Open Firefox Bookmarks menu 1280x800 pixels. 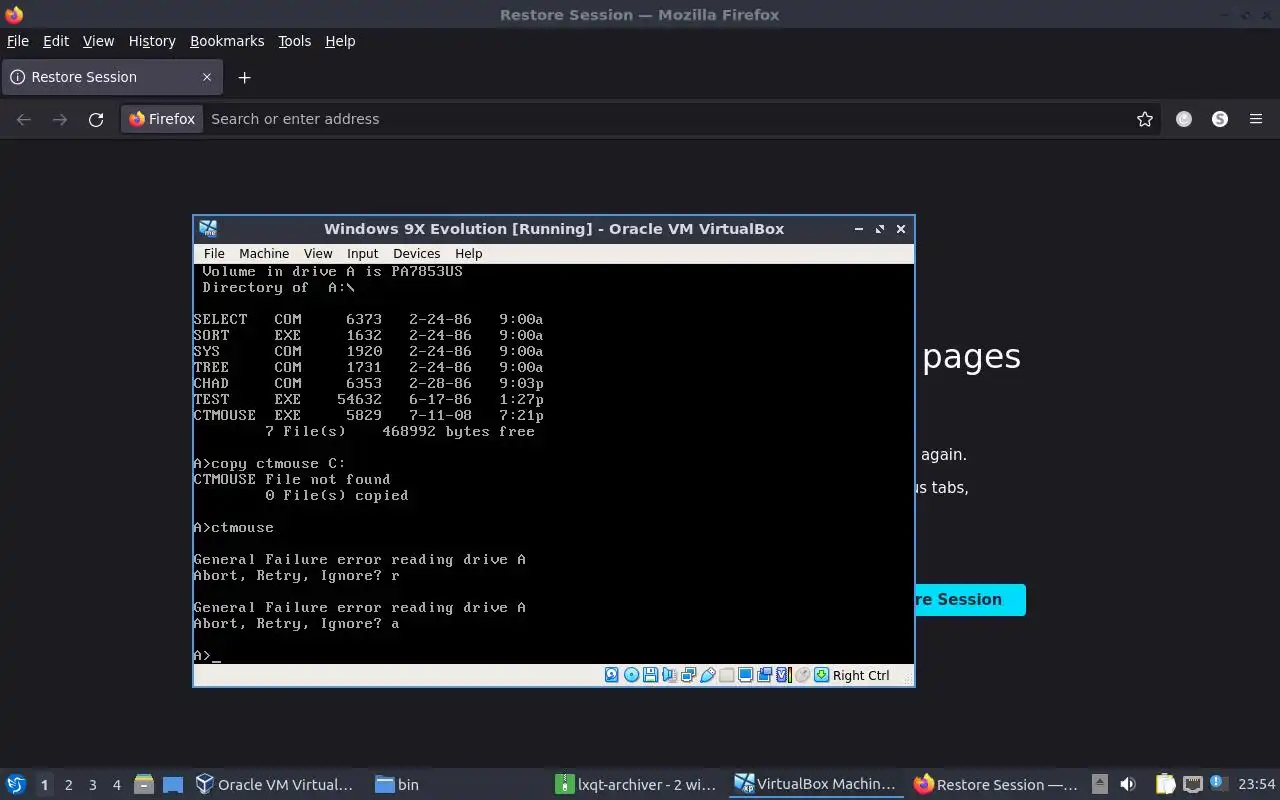click(227, 41)
